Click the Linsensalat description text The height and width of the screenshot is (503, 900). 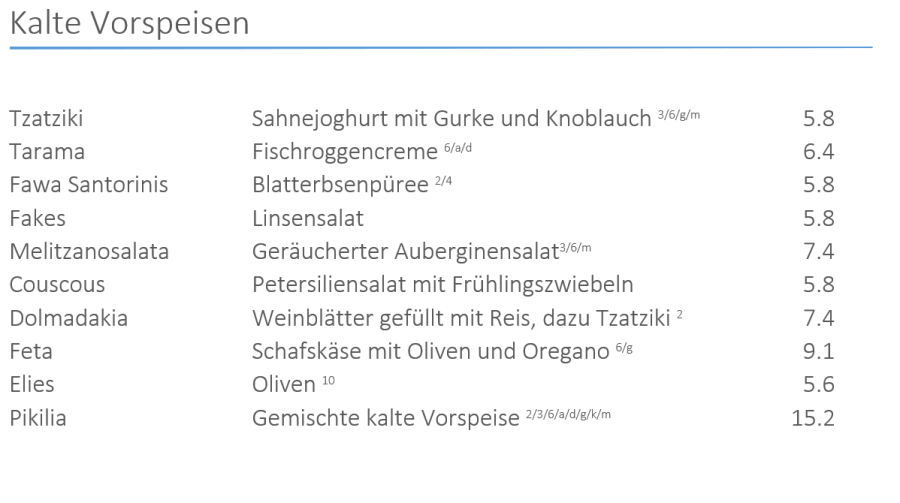(307, 218)
